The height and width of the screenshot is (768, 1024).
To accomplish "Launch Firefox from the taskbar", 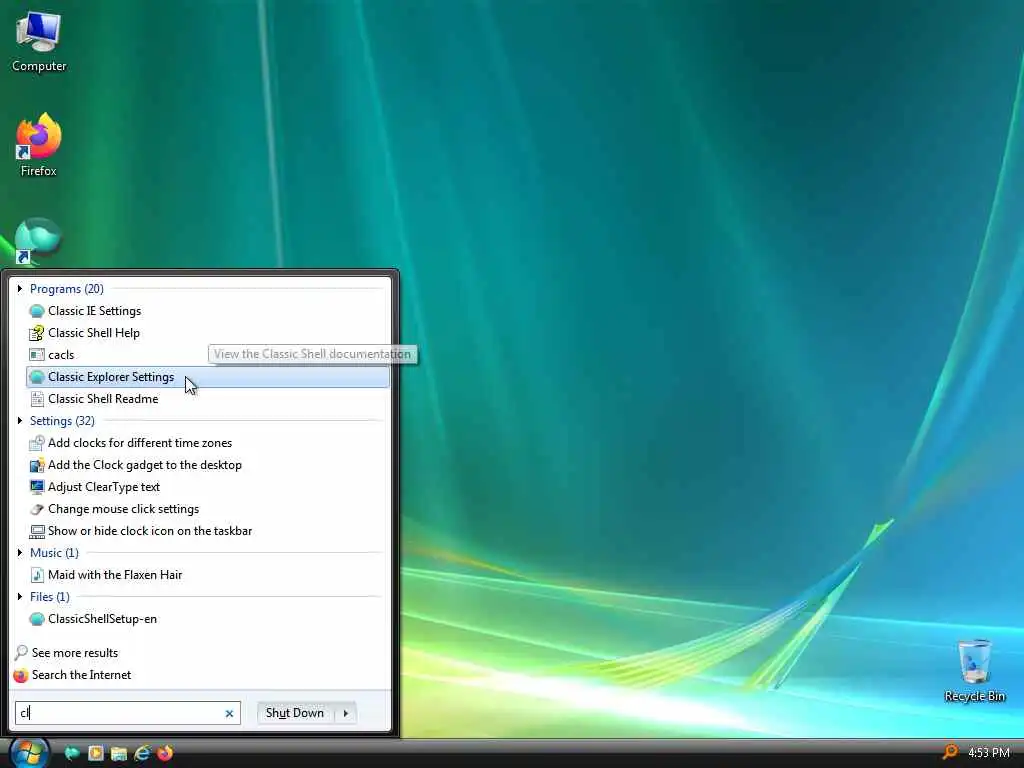I will tap(165, 753).
